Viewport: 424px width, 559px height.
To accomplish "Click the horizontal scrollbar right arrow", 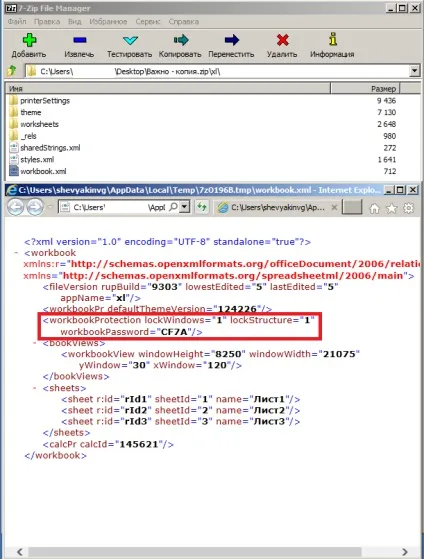I will pyautogui.click(x=405, y=552).
